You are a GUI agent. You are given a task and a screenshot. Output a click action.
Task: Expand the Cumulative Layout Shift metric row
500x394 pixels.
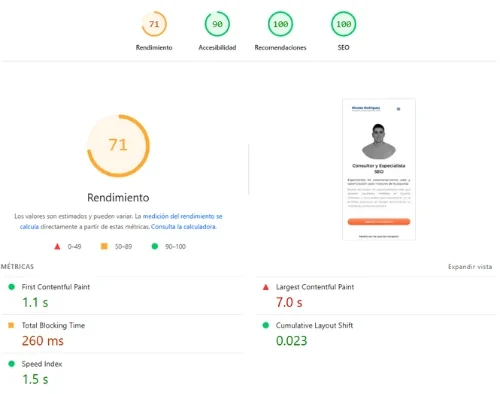point(376,334)
